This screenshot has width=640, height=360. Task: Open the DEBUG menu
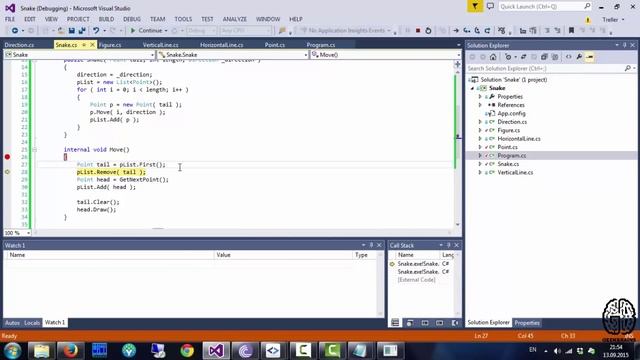132,19
